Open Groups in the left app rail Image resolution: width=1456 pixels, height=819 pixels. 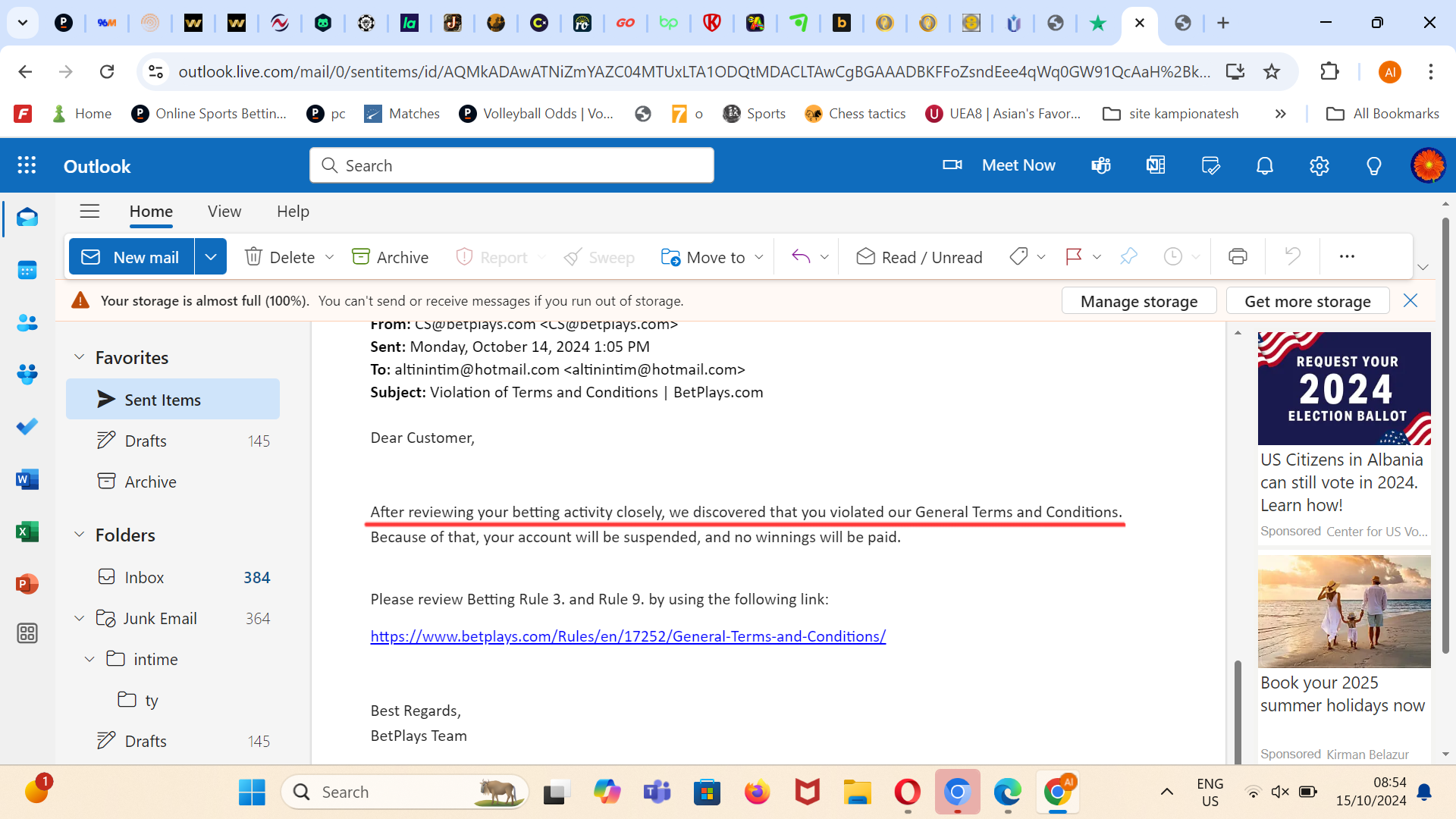coord(27,375)
